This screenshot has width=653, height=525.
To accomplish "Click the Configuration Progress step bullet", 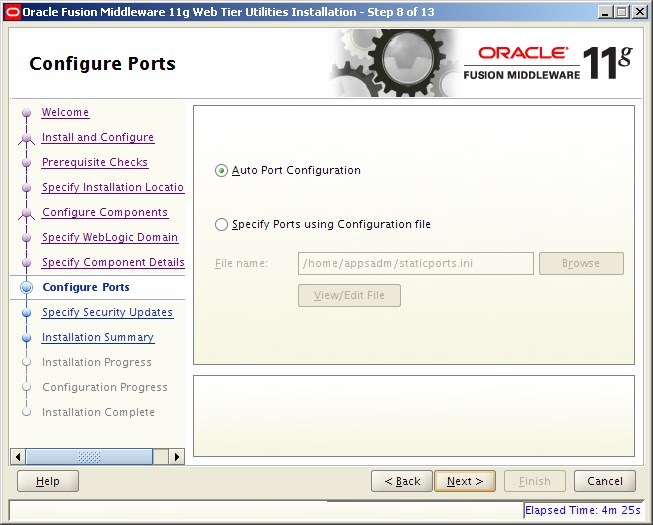I will [27, 387].
